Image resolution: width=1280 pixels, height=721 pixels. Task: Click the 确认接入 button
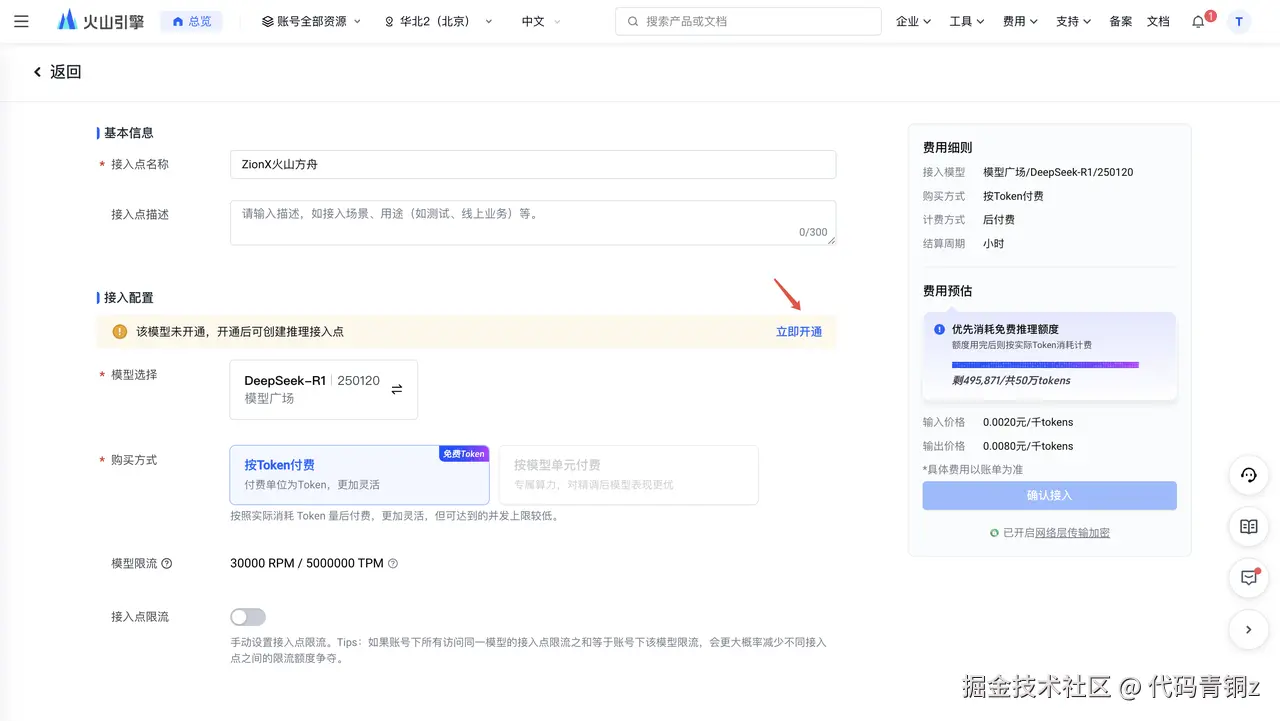(x=1049, y=496)
